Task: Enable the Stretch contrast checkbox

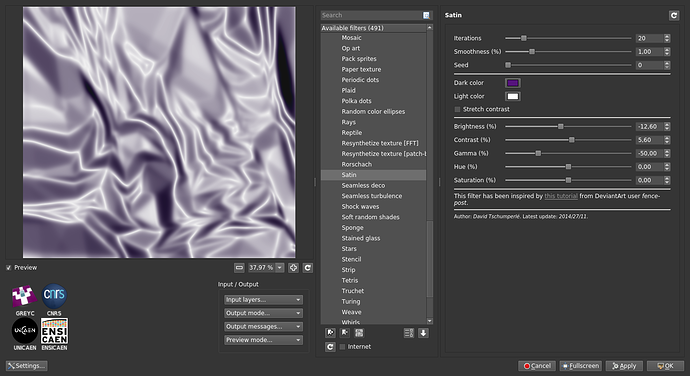Action: [x=457, y=109]
